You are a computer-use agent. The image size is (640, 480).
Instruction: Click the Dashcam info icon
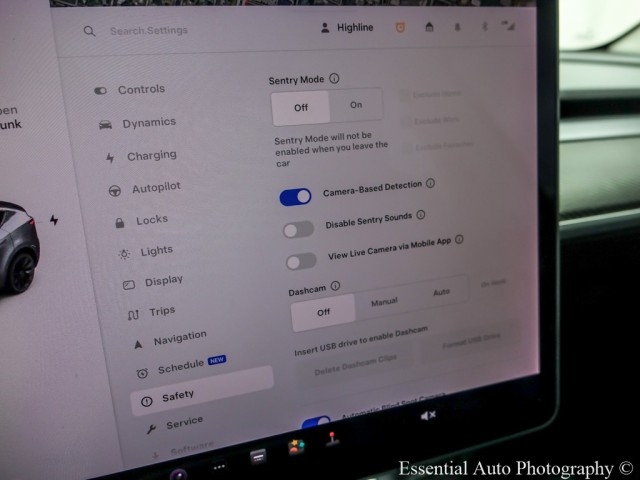pos(335,286)
